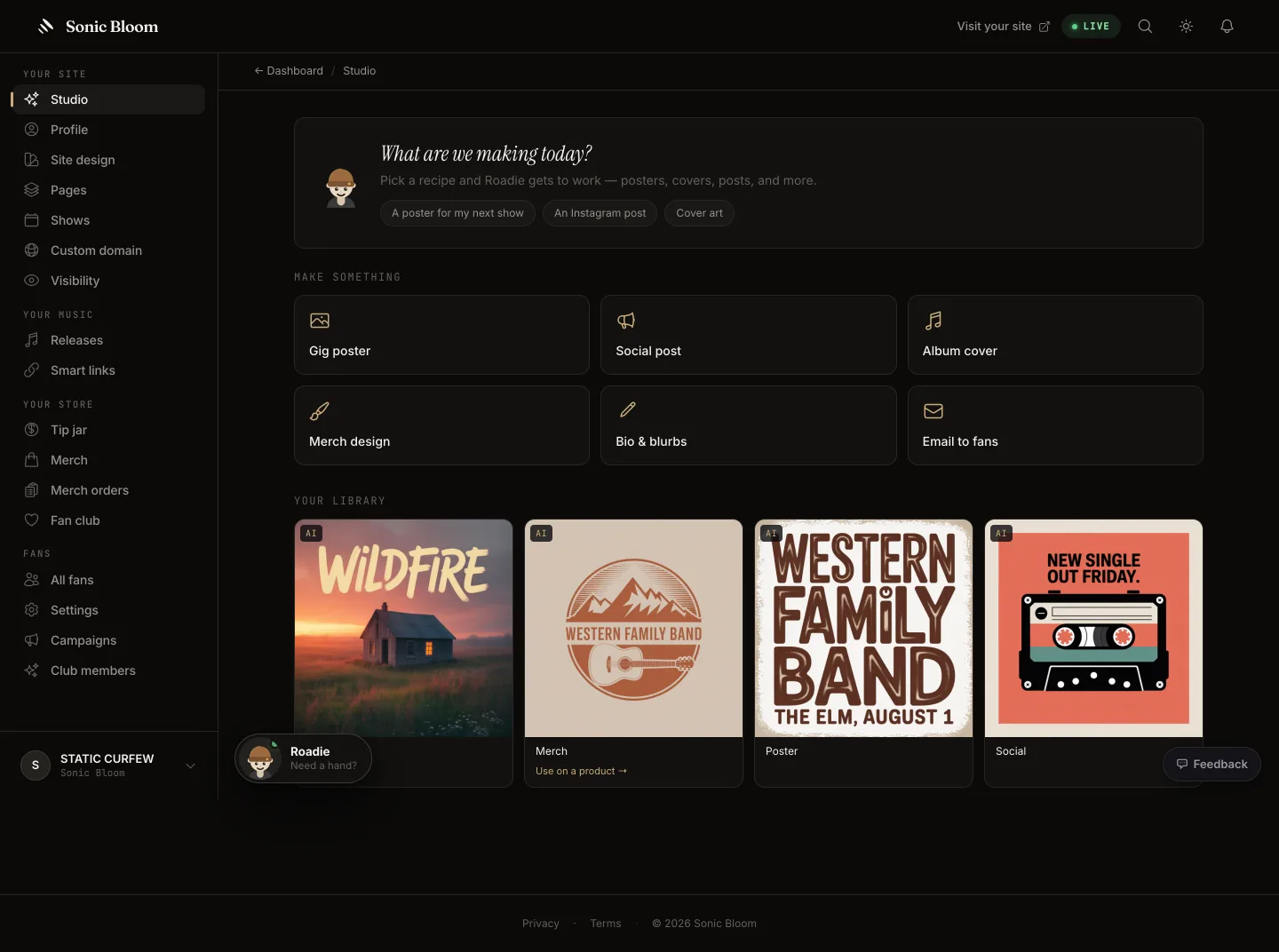Click the 'Social' library card label
This screenshot has height=952, width=1279.
(1011, 751)
